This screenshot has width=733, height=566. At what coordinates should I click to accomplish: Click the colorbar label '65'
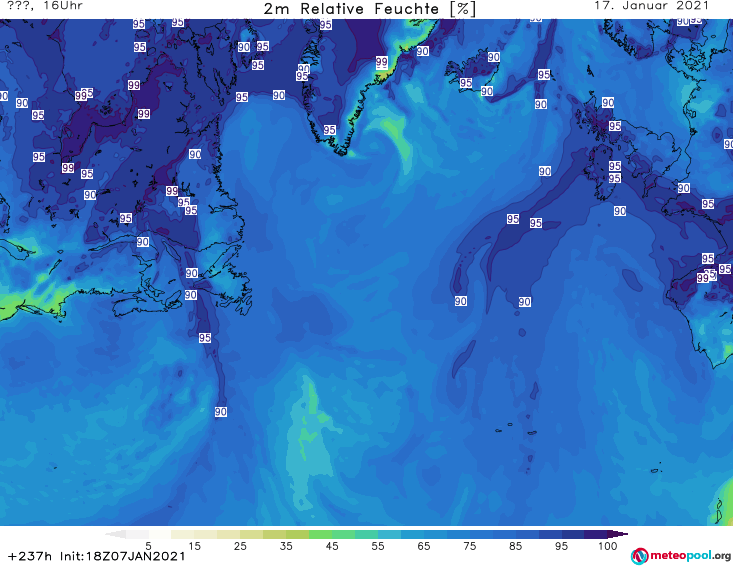(424, 546)
